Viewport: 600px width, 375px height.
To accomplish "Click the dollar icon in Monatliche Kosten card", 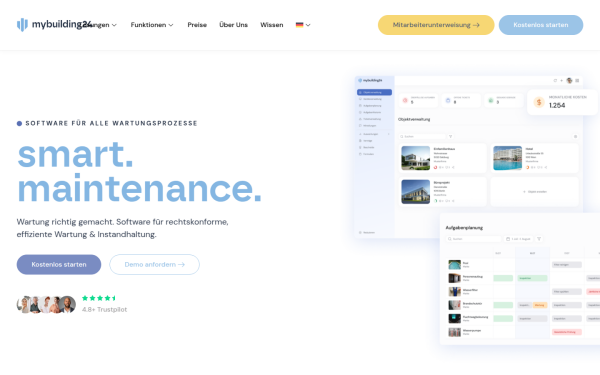I will (539, 102).
